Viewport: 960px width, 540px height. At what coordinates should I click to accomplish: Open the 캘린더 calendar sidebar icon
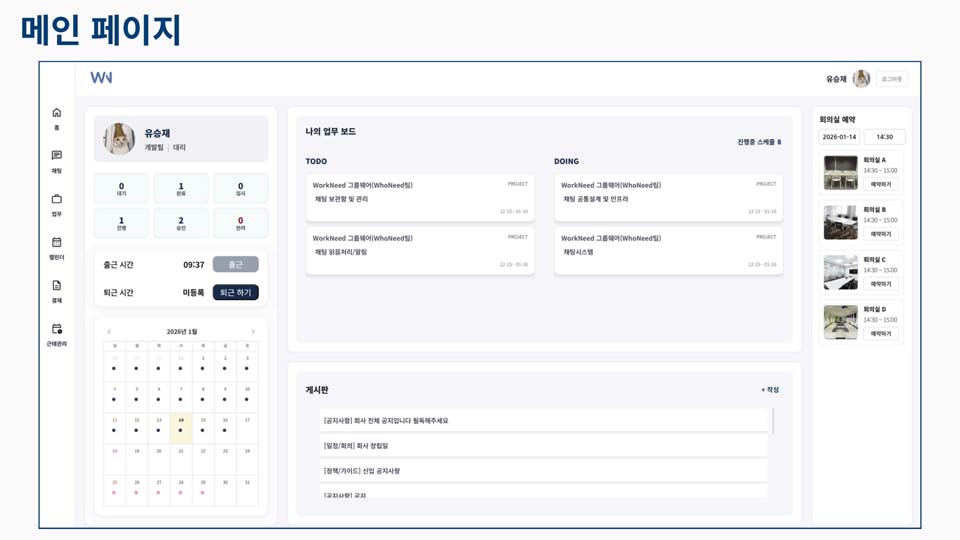pos(57,242)
